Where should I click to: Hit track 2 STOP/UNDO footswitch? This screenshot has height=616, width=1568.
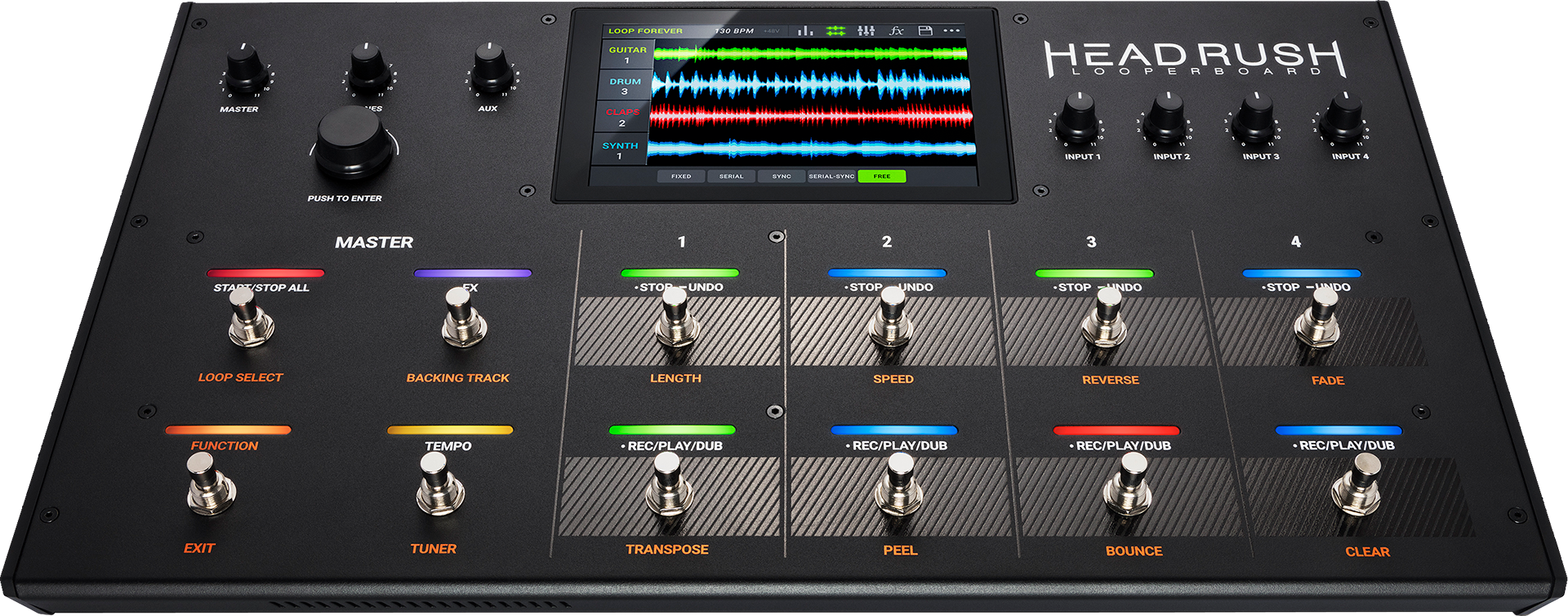(891, 318)
